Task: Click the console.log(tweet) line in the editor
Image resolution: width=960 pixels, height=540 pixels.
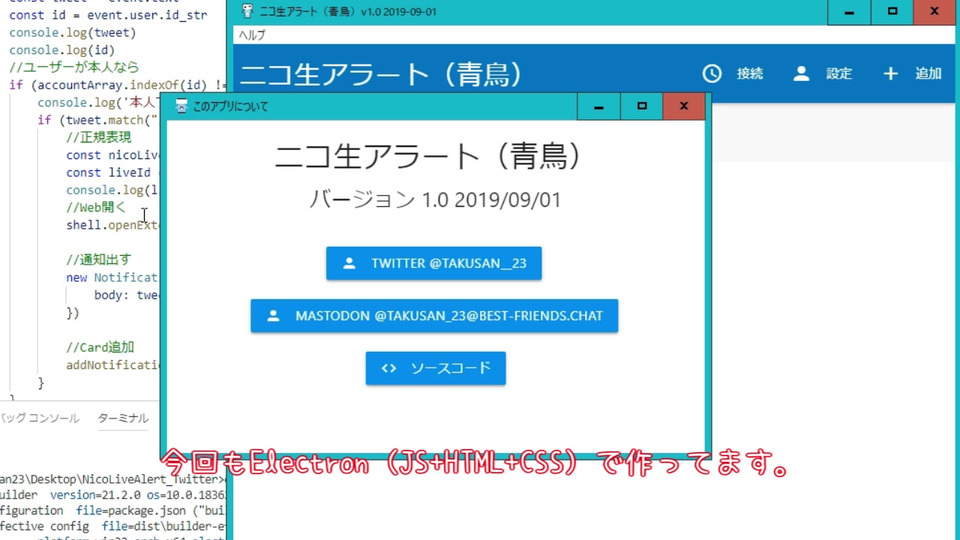Action: [72, 32]
